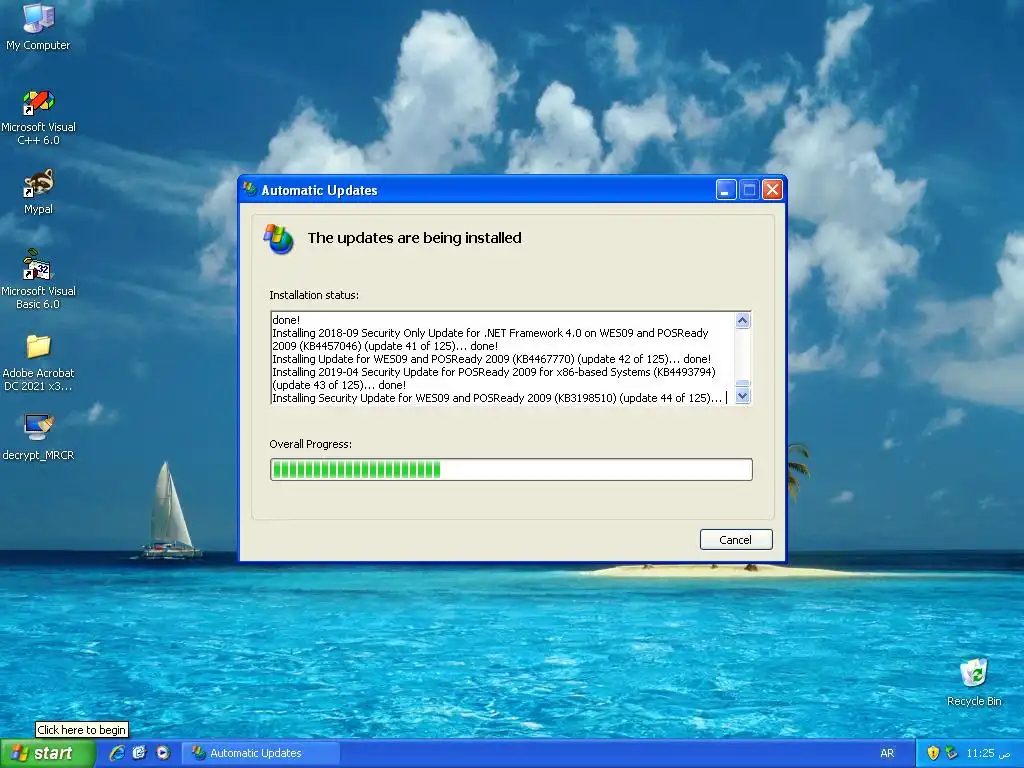Open Adobe Acrobat DC 2021 folder
1024x768 pixels.
pyautogui.click(x=38, y=362)
